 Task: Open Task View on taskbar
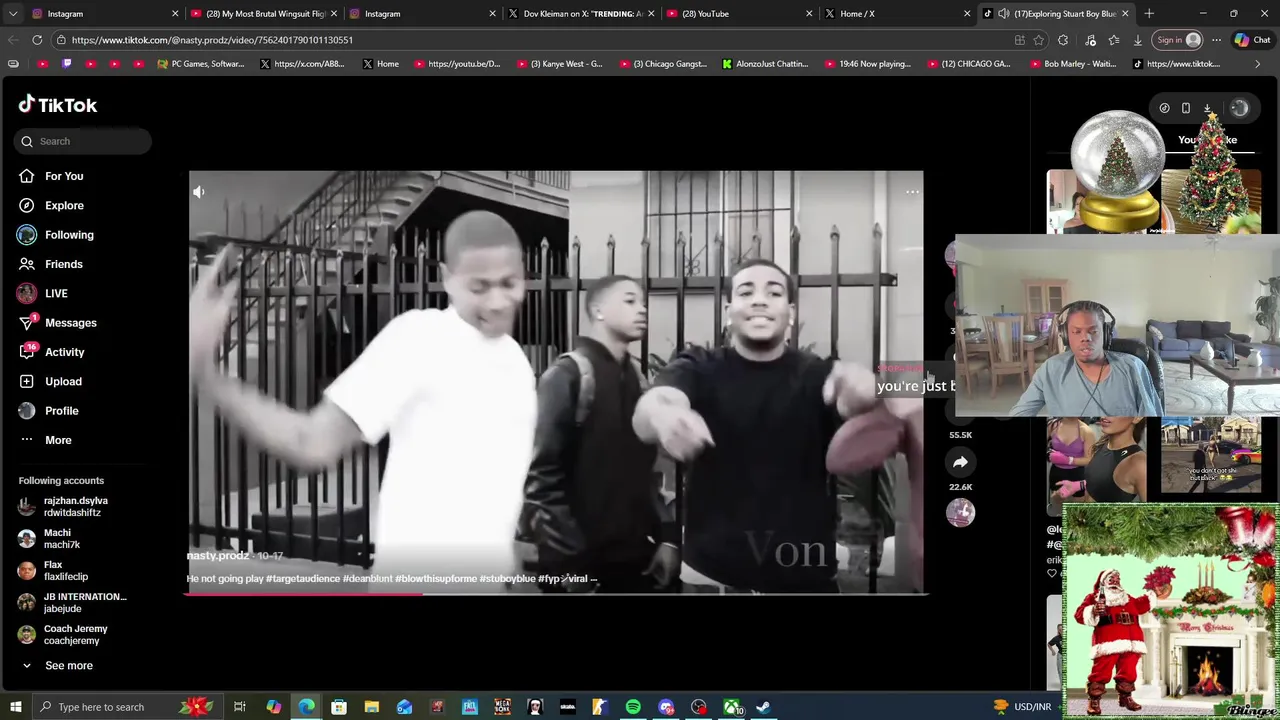[x=240, y=707]
